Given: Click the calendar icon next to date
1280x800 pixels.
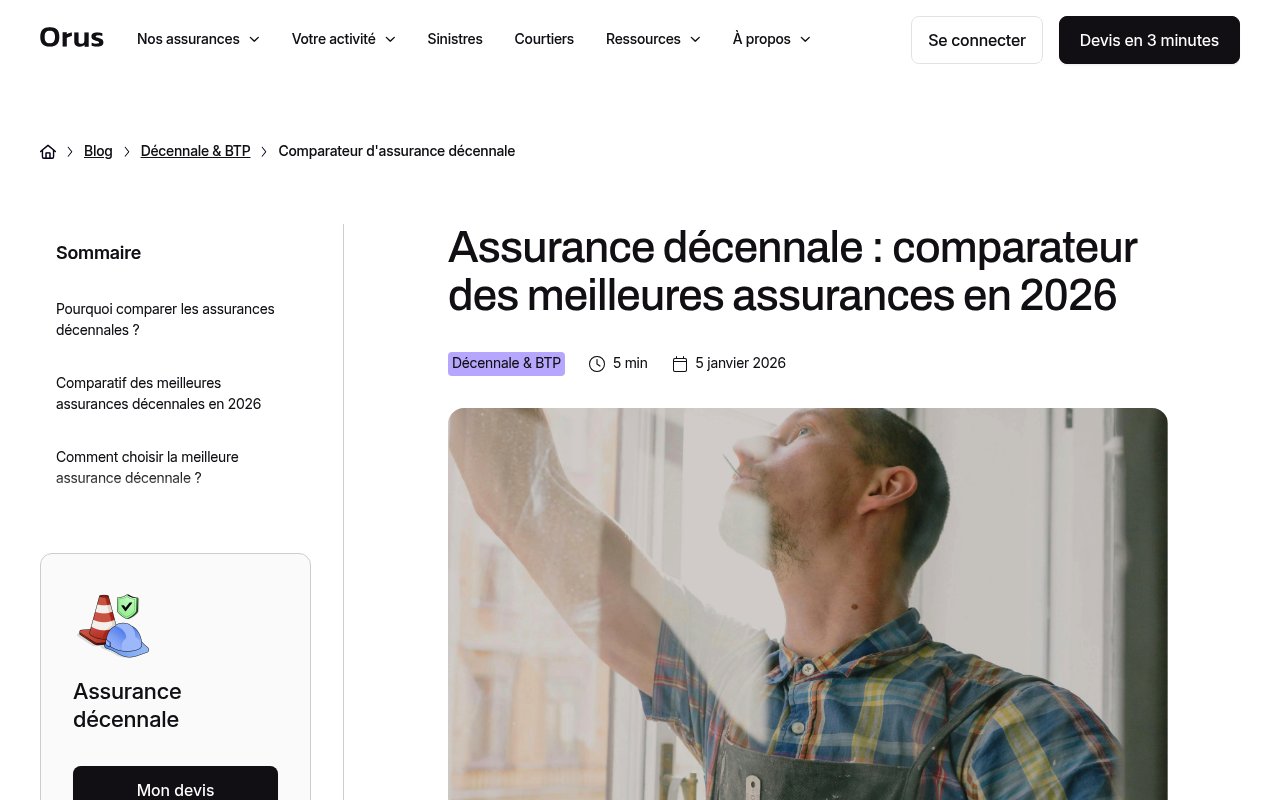Looking at the screenshot, I should [680, 364].
